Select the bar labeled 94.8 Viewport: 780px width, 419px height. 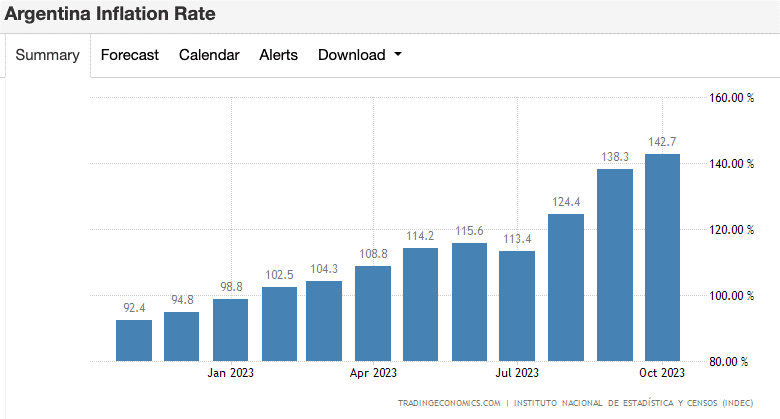point(182,336)
